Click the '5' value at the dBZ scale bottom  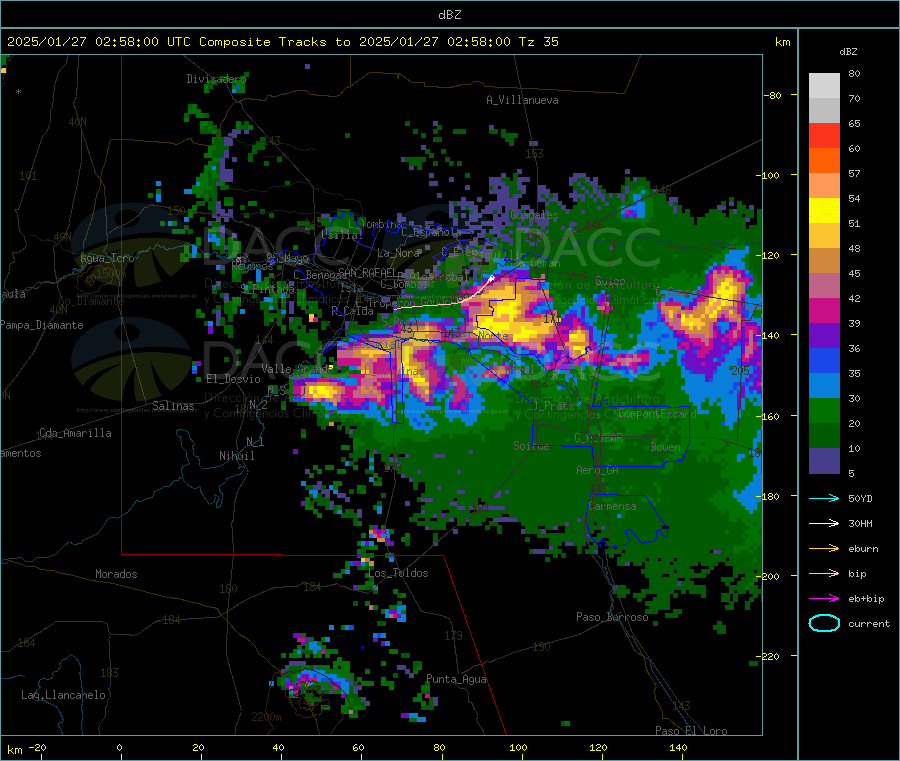click(x=851, y=473)
